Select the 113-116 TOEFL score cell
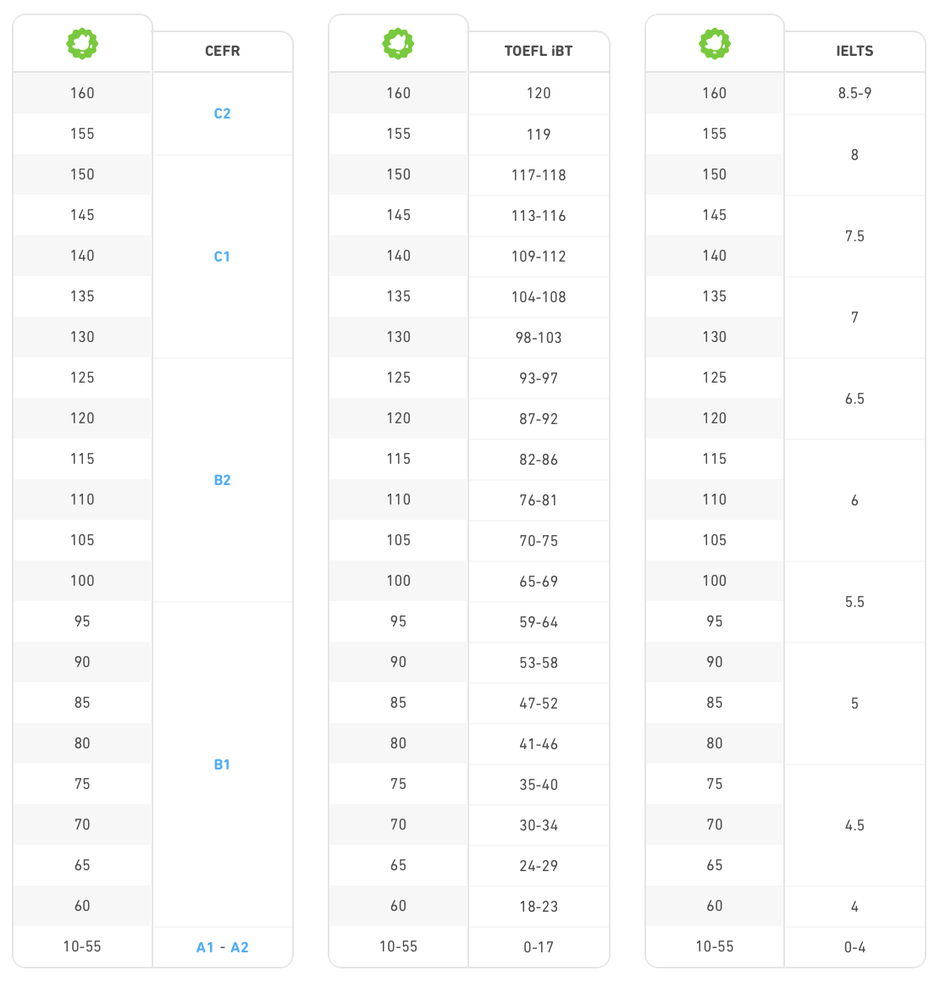940x982 pixels. [x=538, y=215]
